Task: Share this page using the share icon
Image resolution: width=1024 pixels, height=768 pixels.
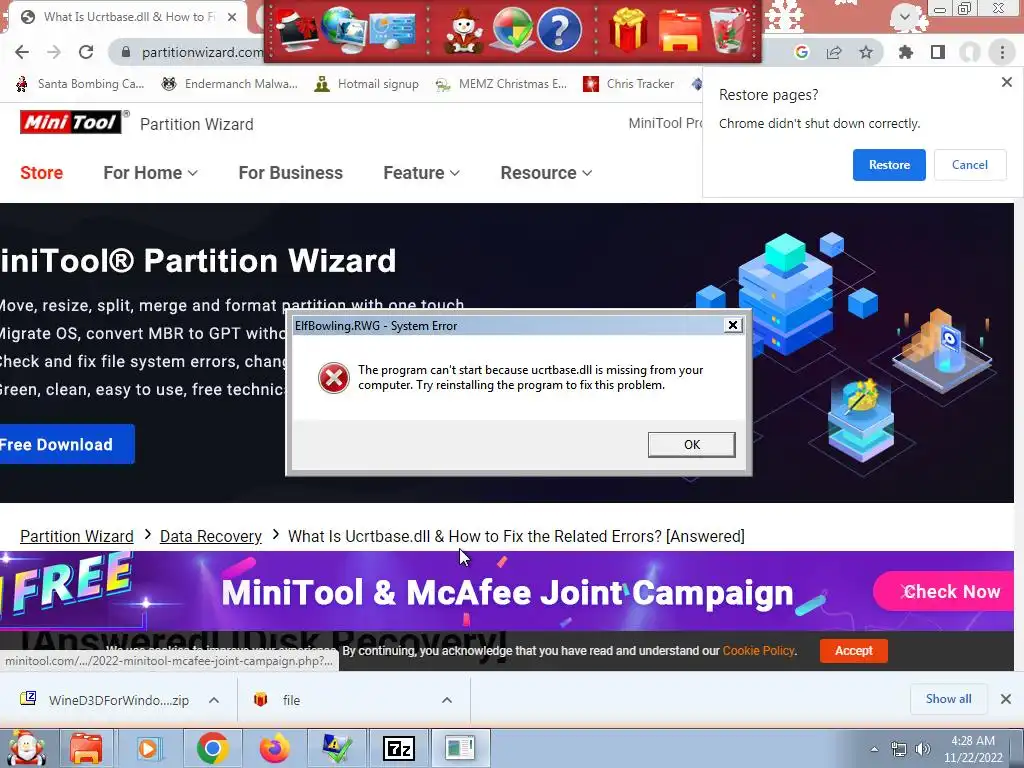Action: click(834, 52)
